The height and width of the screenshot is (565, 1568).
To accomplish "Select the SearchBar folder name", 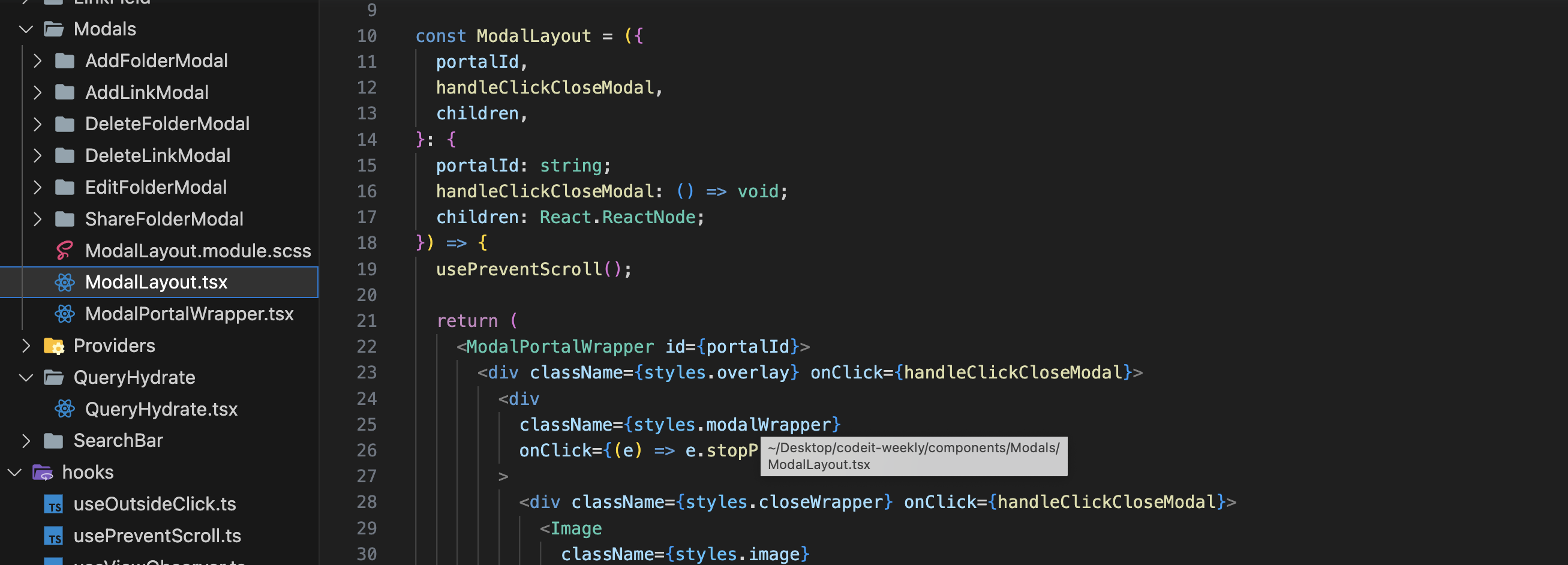I will (x=118, y=441).
